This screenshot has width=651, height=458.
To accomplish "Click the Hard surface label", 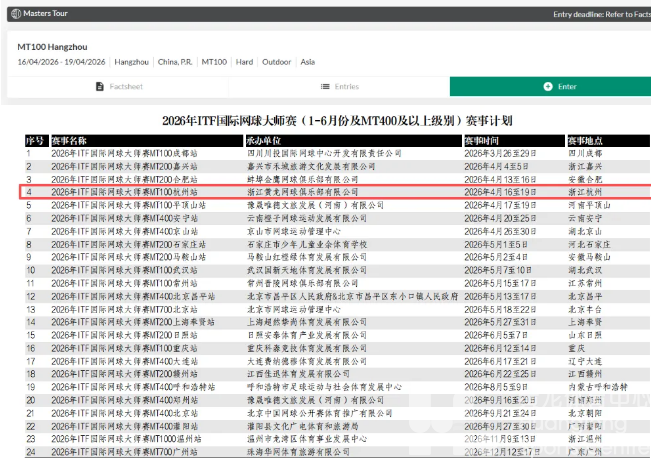I will pos(245,62).
